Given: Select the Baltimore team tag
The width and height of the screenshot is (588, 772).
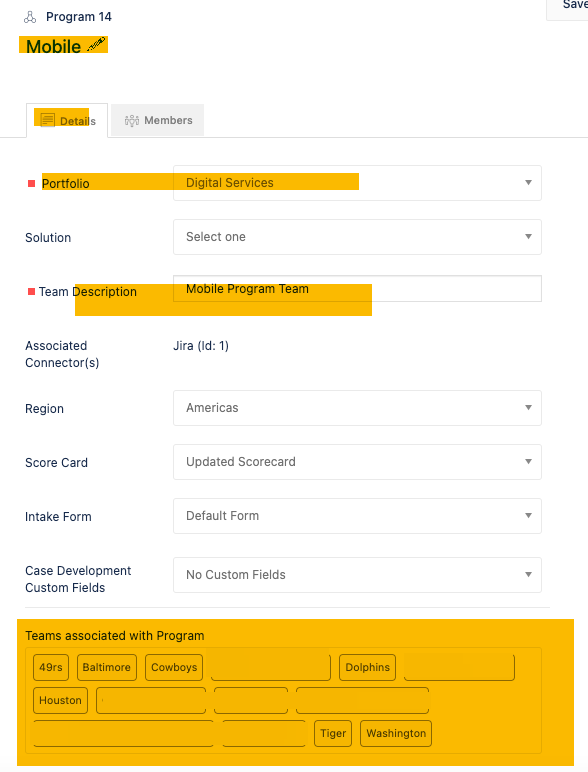Looking at the screenshot, I should pyautogui.click(x=106, y=668).
